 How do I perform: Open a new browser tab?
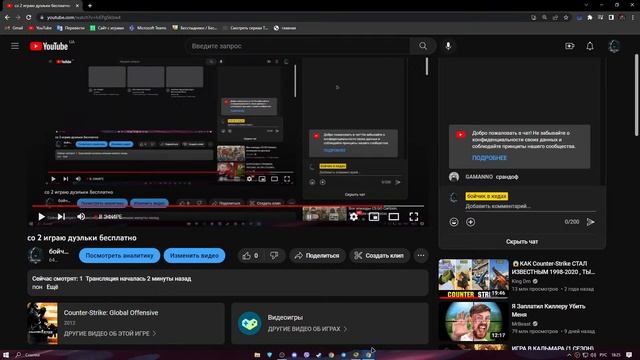90,6
